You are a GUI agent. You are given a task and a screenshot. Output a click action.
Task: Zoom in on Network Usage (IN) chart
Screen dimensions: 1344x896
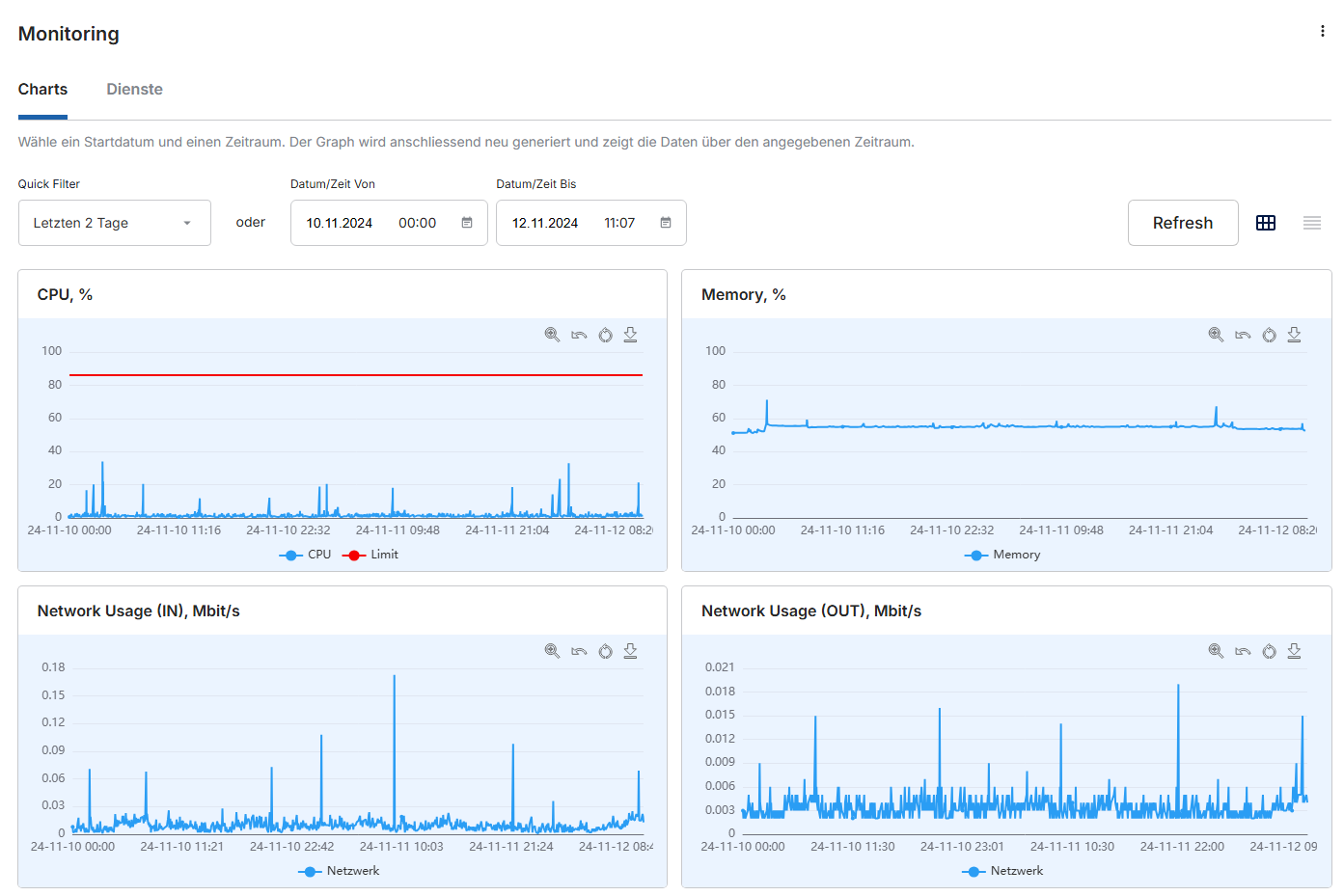click(552, 651)
